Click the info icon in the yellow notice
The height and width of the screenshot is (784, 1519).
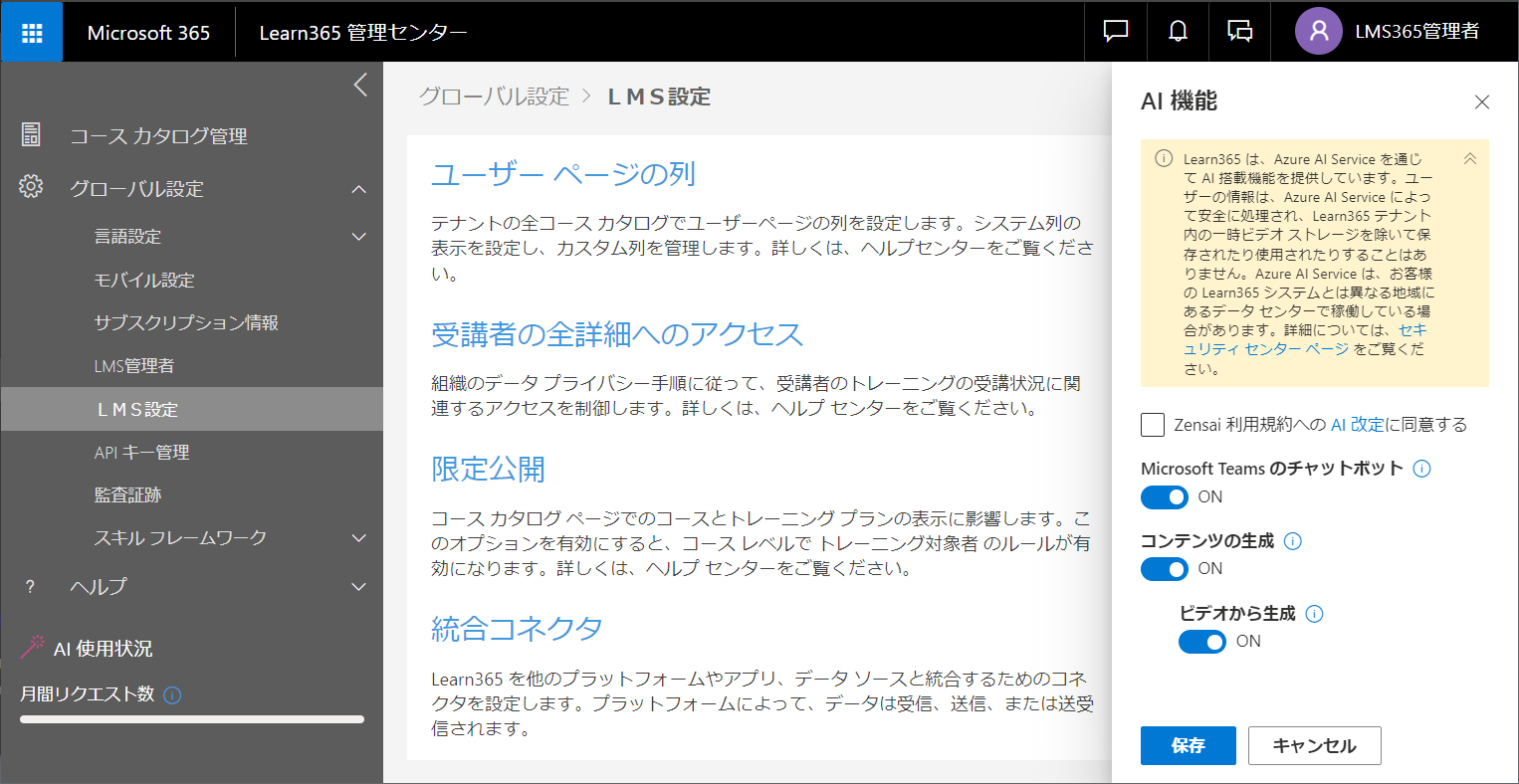coord(1163,158)
